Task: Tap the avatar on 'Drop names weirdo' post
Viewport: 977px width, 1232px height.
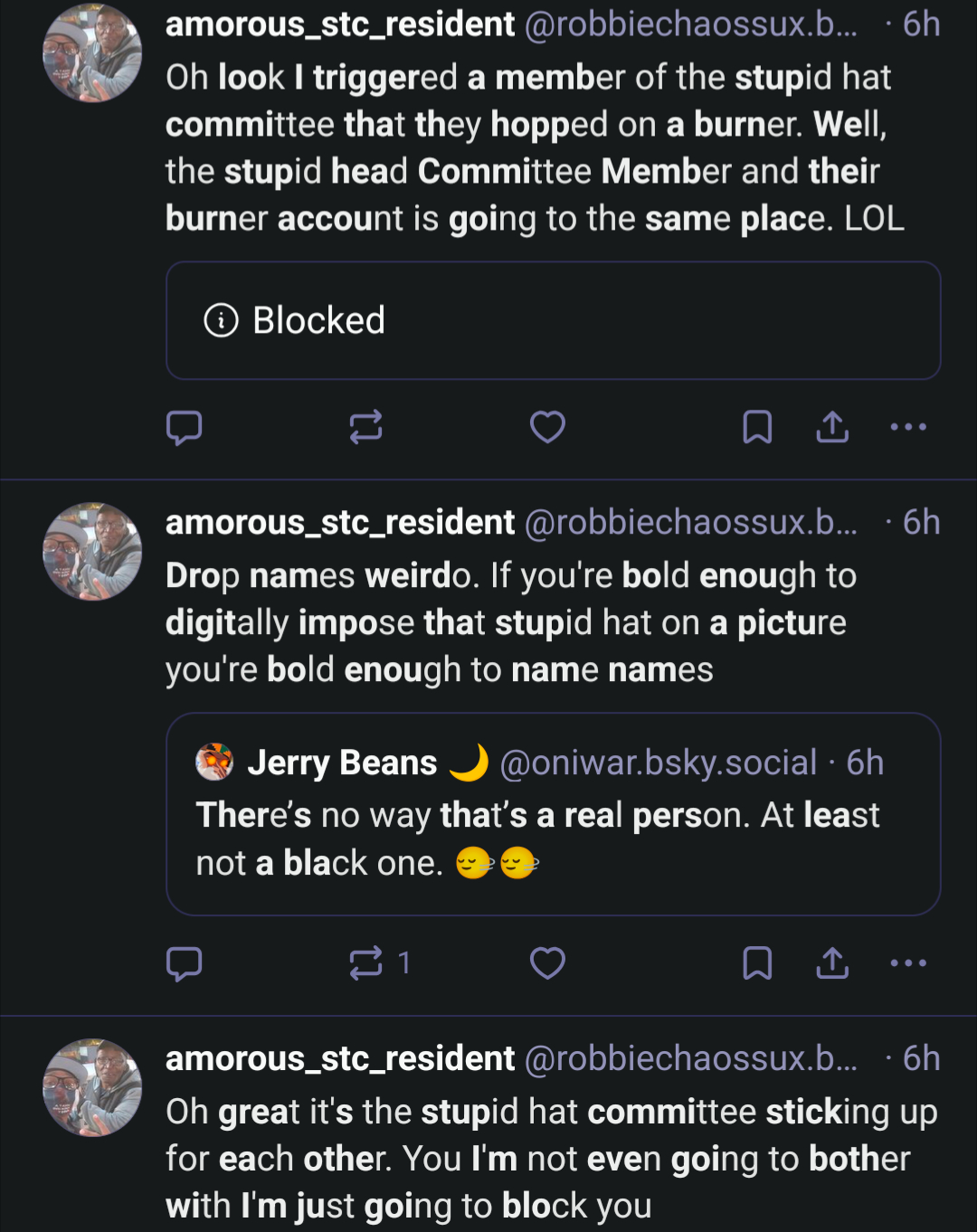Action: click(x=92, y=551)
